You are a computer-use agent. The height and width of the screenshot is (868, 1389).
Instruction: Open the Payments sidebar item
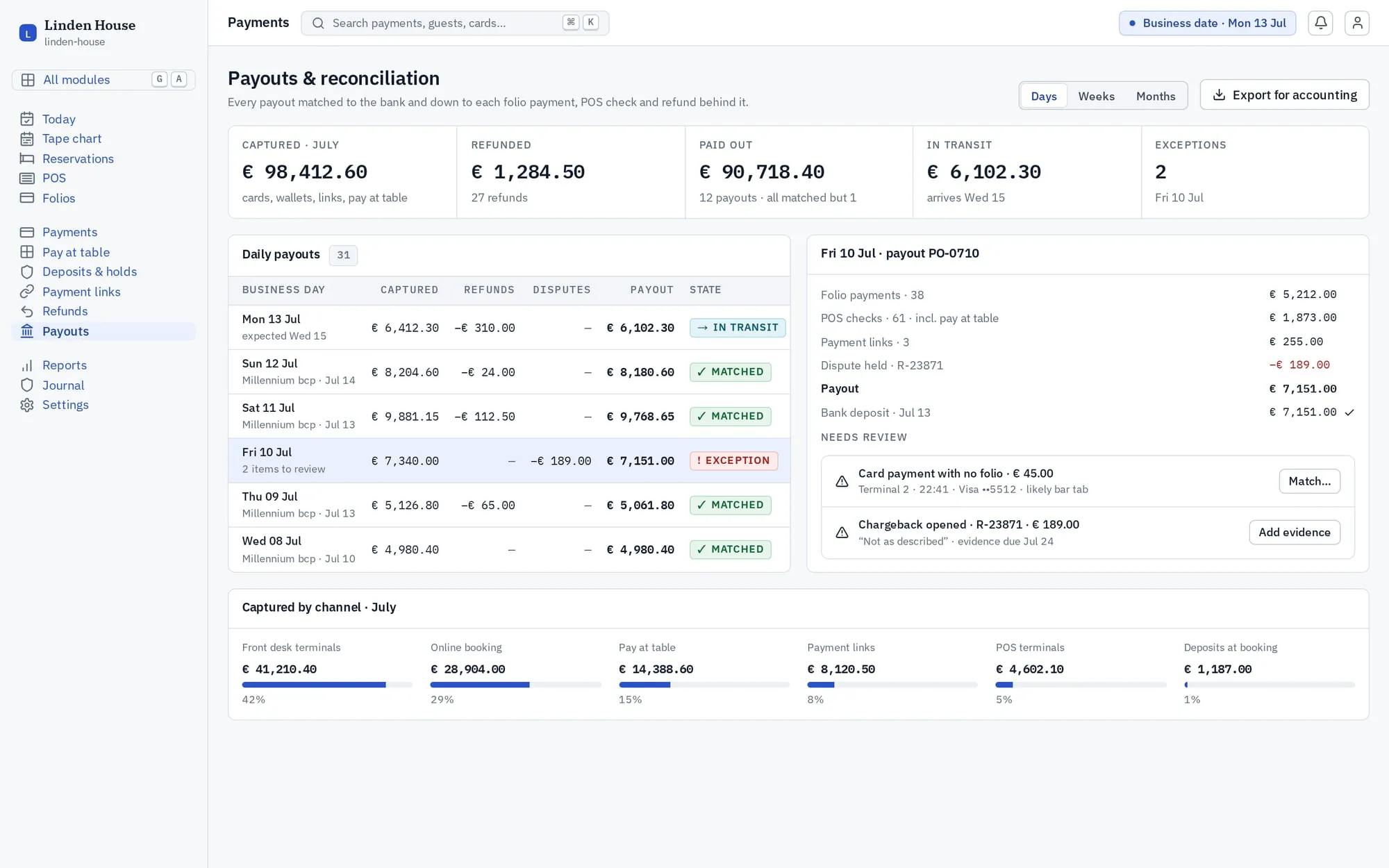pyautogui.click(x=103, y=232)
